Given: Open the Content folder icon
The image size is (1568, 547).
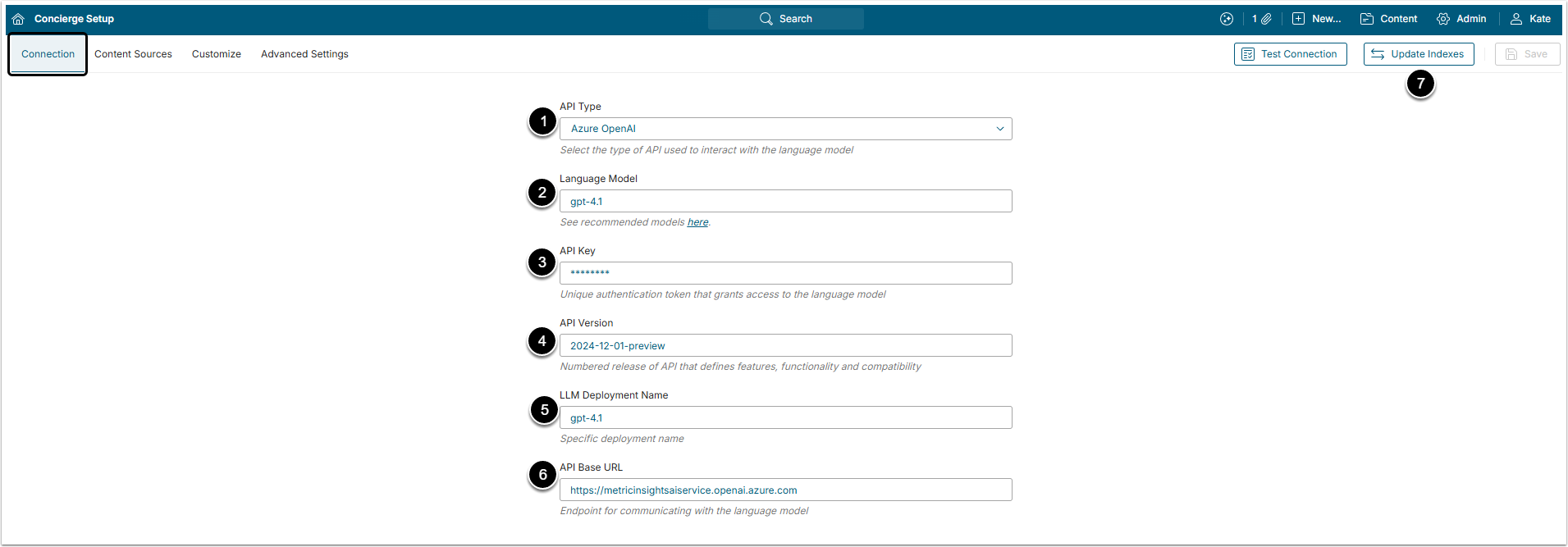Looking at the screenshot, I should pos(1367,19).
